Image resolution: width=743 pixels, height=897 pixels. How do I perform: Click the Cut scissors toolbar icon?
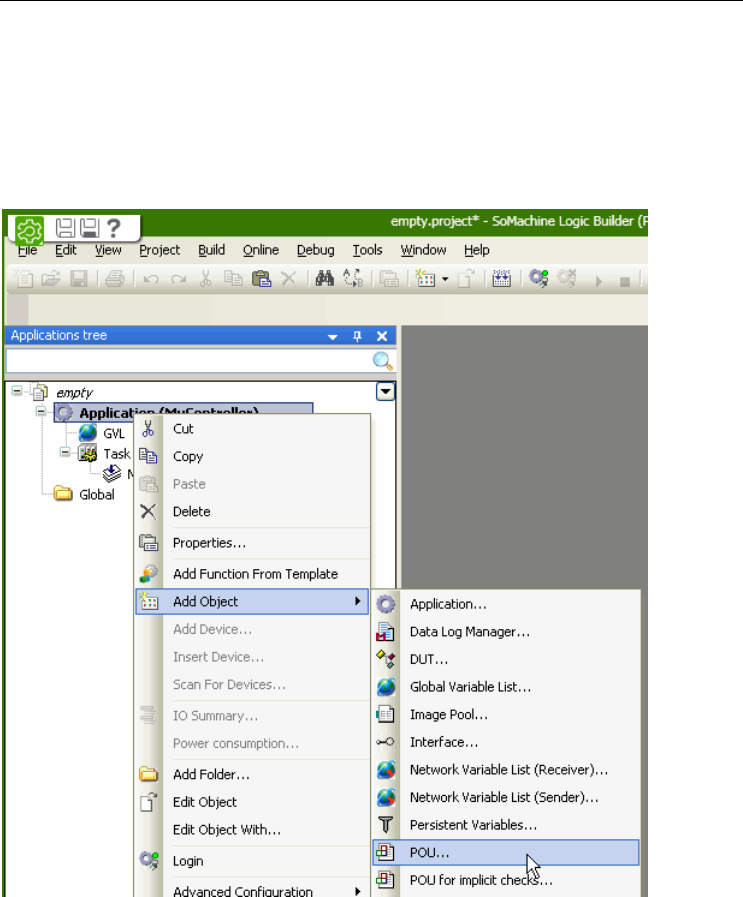click(205, 279)
